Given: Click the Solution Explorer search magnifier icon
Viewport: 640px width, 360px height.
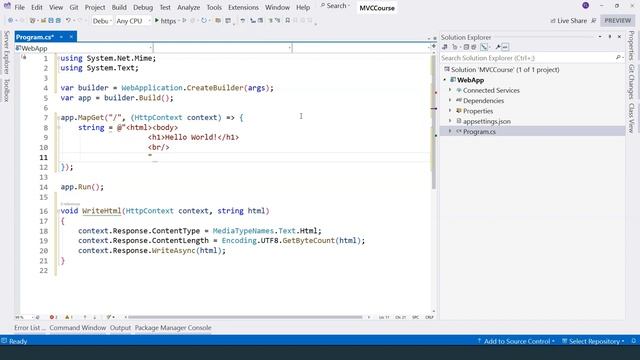Looking at the screenshot, I should click(618, 58).
